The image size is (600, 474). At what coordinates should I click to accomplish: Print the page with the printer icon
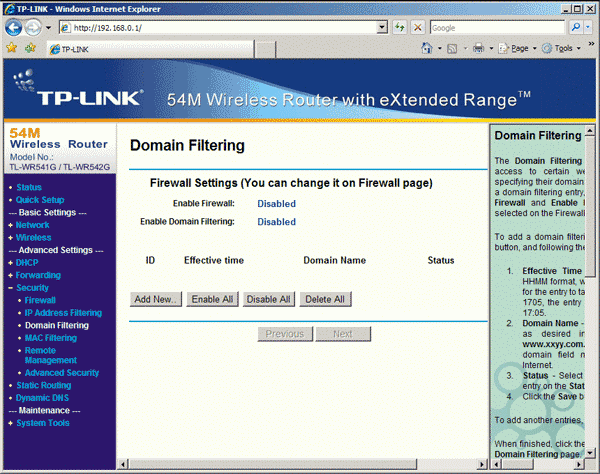(x=478, y=48)
